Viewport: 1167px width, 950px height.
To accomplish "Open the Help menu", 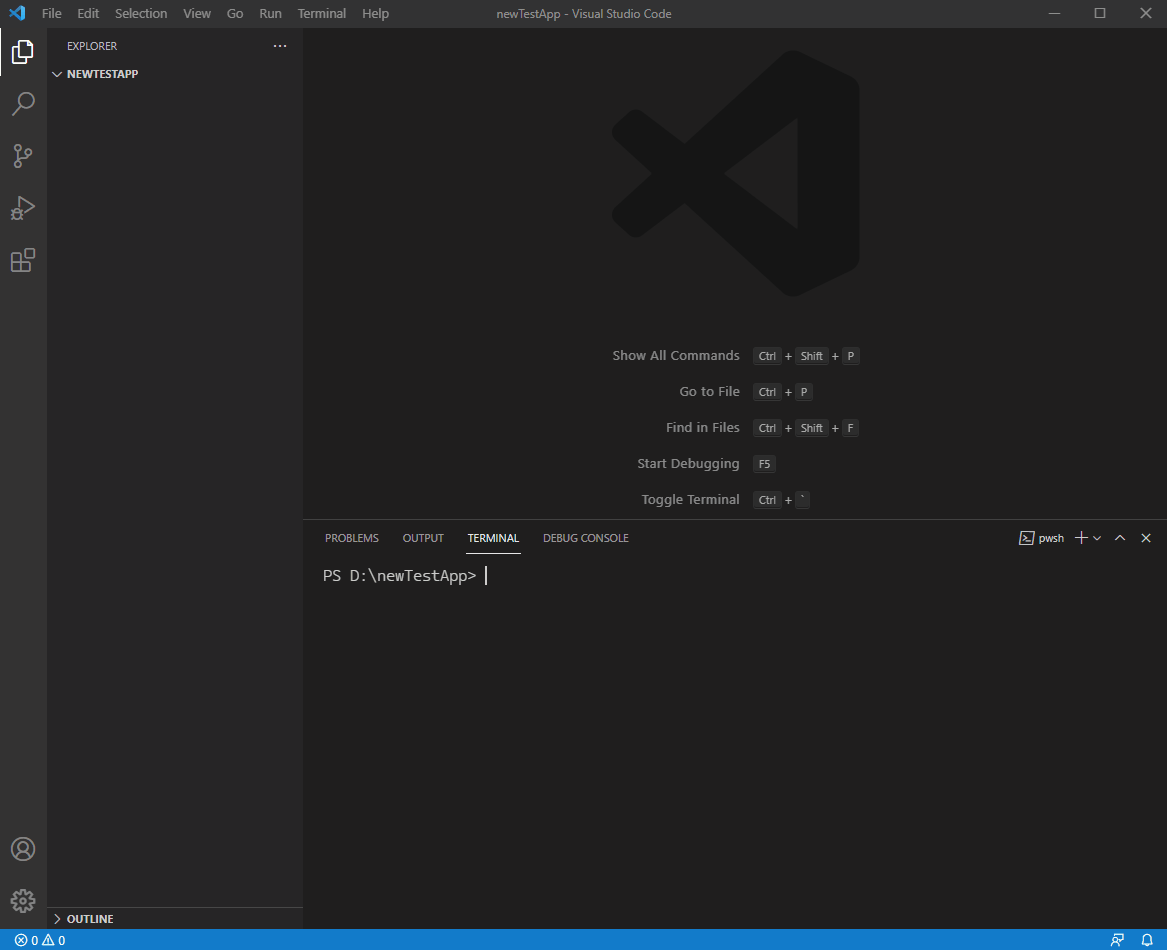I will (376, 13).
